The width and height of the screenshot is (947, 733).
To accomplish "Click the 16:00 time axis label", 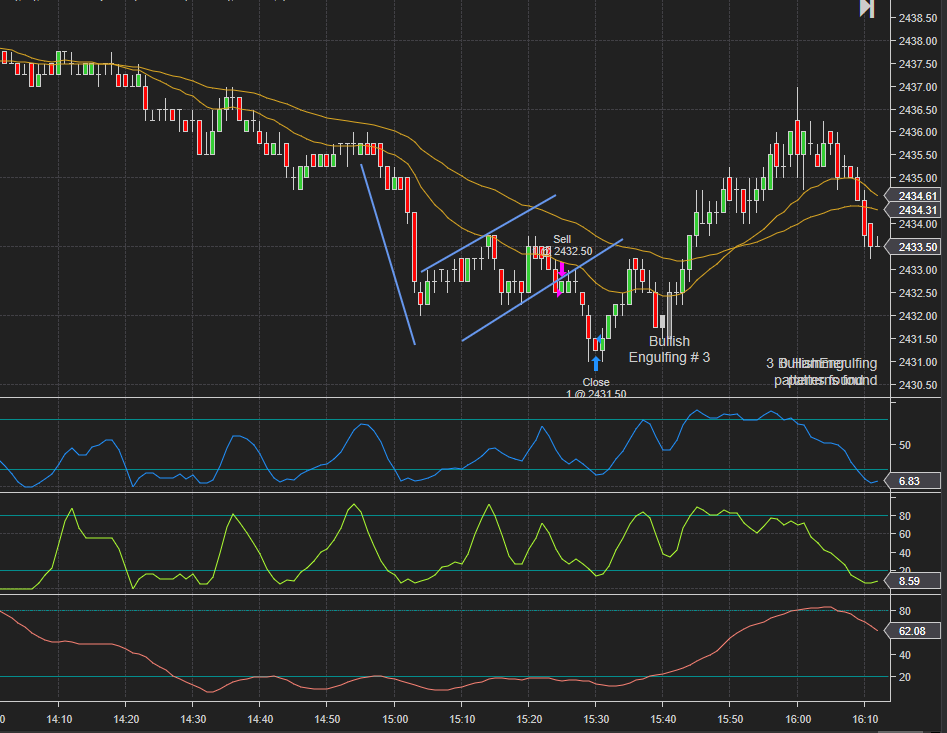I will click(x=797, y=718).
